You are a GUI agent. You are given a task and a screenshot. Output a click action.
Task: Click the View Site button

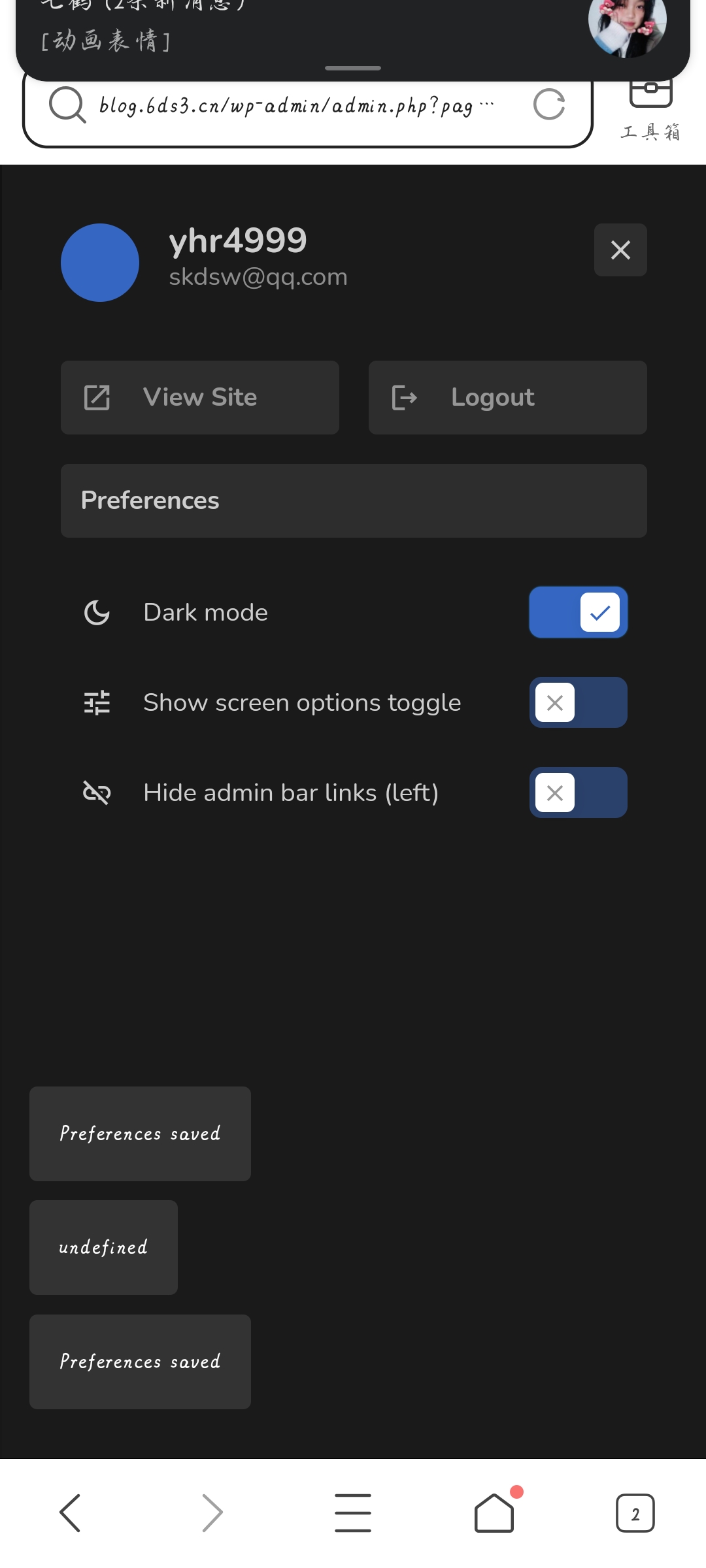click(200, 397)
